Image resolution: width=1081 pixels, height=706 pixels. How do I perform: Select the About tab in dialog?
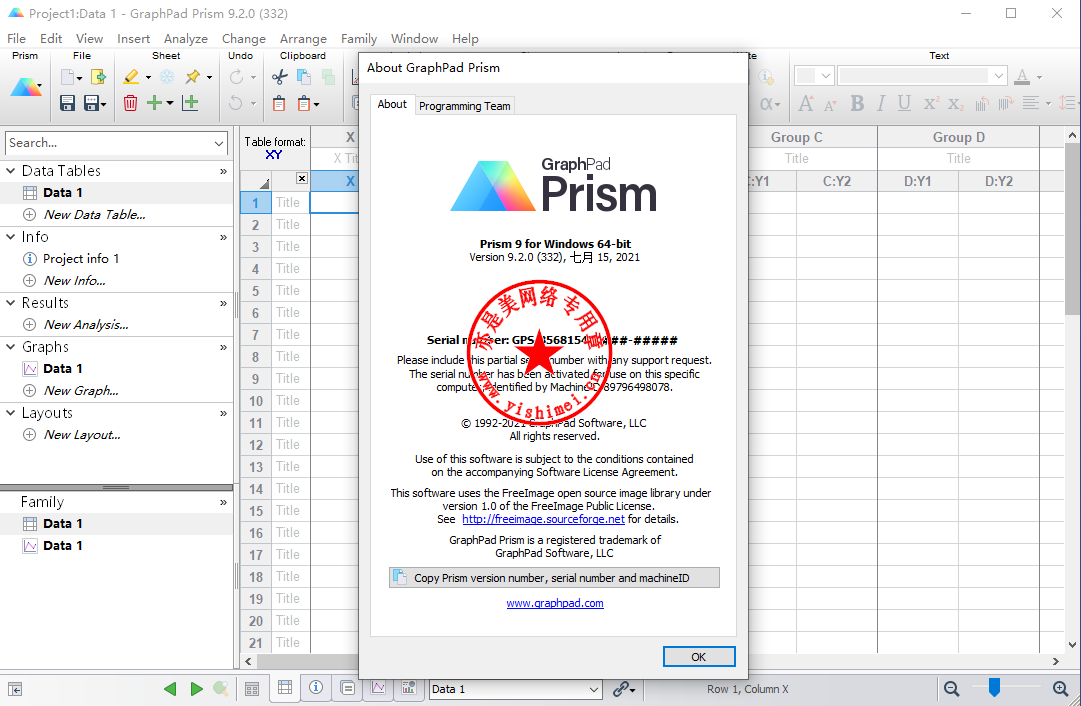(392, 104)
